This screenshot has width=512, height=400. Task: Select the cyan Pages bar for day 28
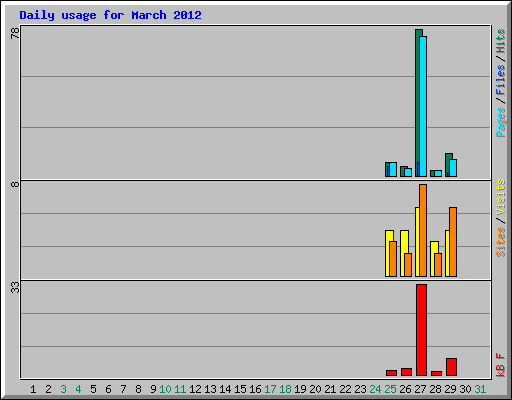[438, 174]
